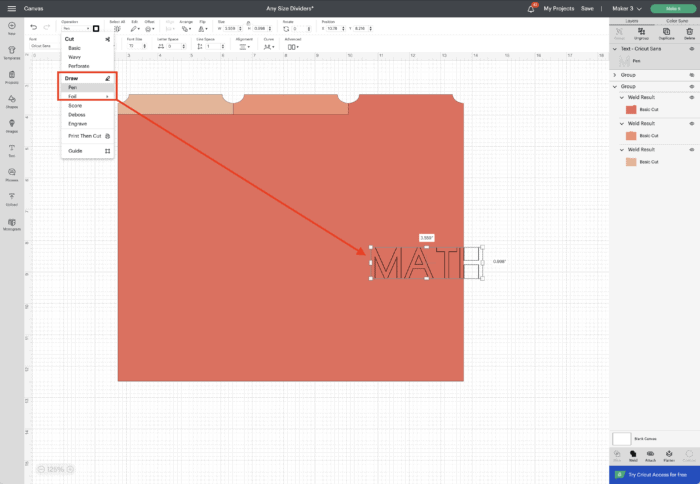Switch to the Color Sync tab
This screenshot has height=484, width=700.
677,18
